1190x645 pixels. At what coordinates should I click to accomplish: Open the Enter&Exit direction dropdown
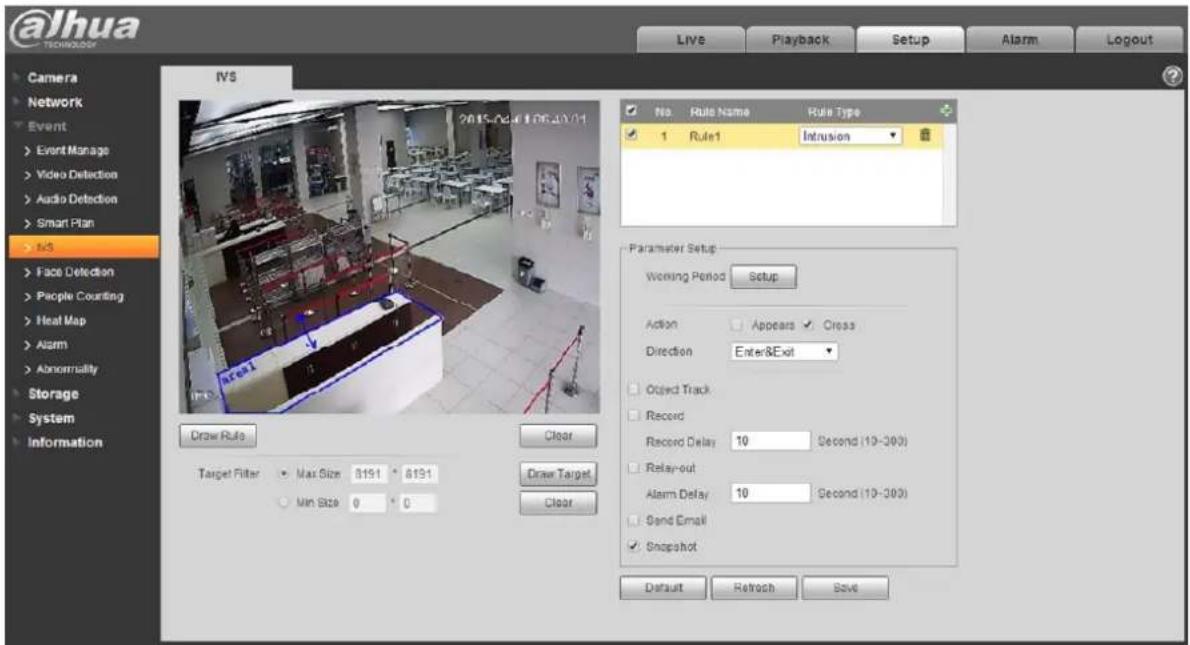point(784,351)
